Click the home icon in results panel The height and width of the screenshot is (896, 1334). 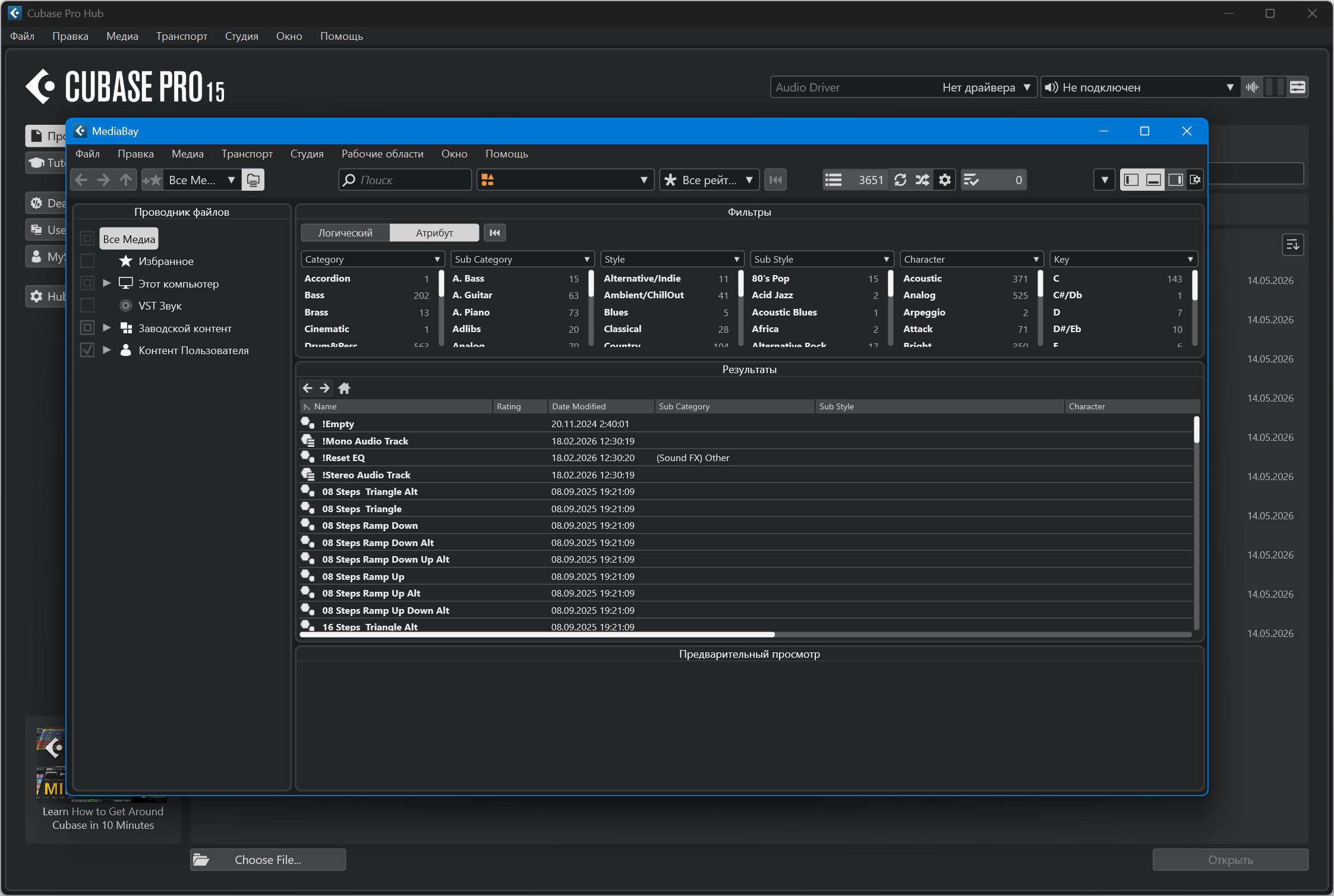point(344,388)
